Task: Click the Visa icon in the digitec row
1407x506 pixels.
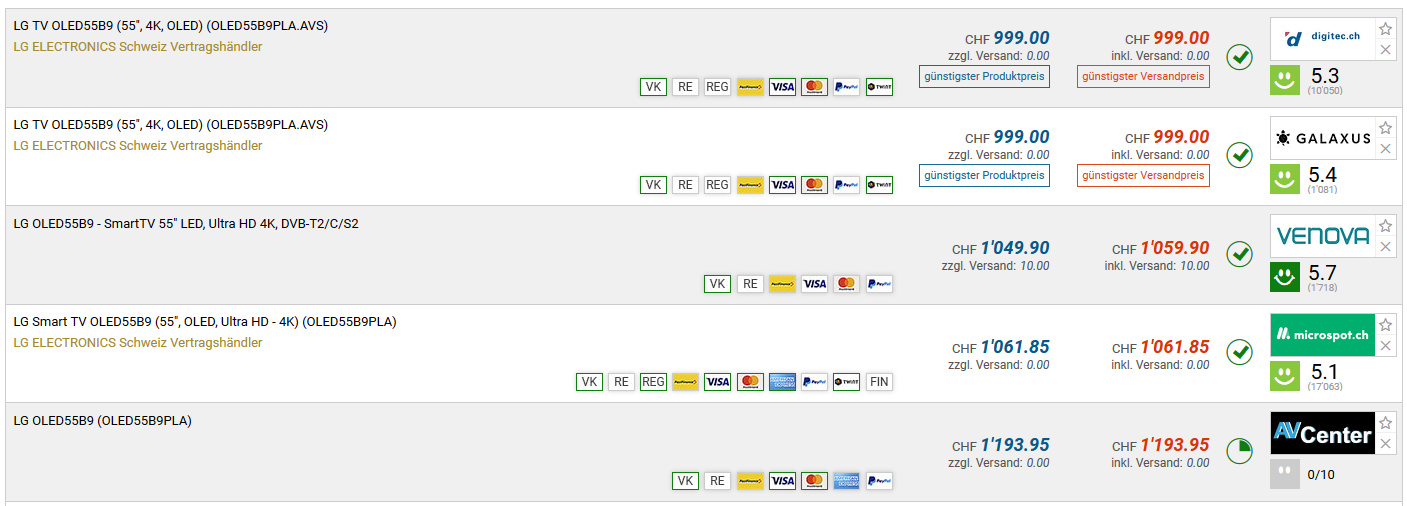Action: point(782,87)
